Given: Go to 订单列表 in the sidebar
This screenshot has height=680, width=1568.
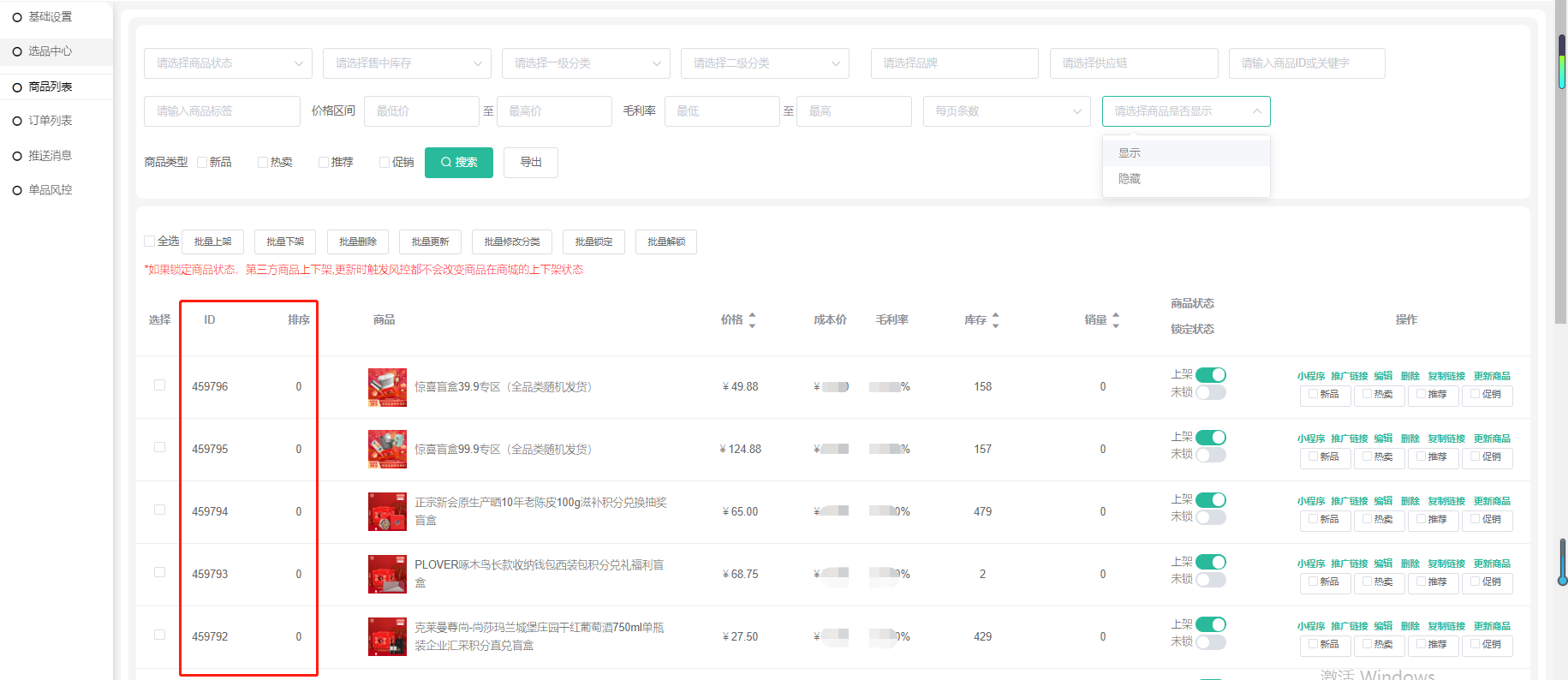Looking at the screenshot, I should coord(50,121).
